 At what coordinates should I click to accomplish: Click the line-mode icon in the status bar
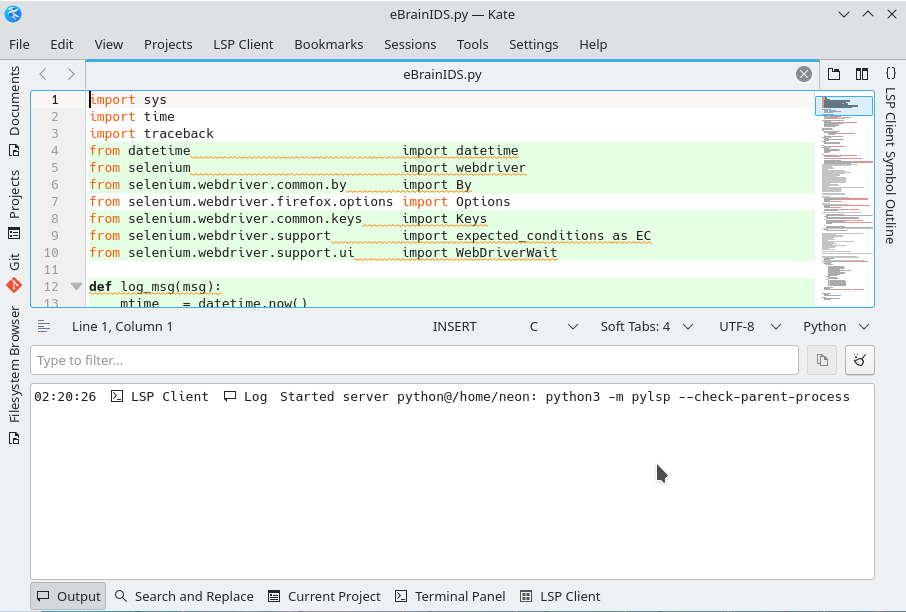[x=44, y=327]
